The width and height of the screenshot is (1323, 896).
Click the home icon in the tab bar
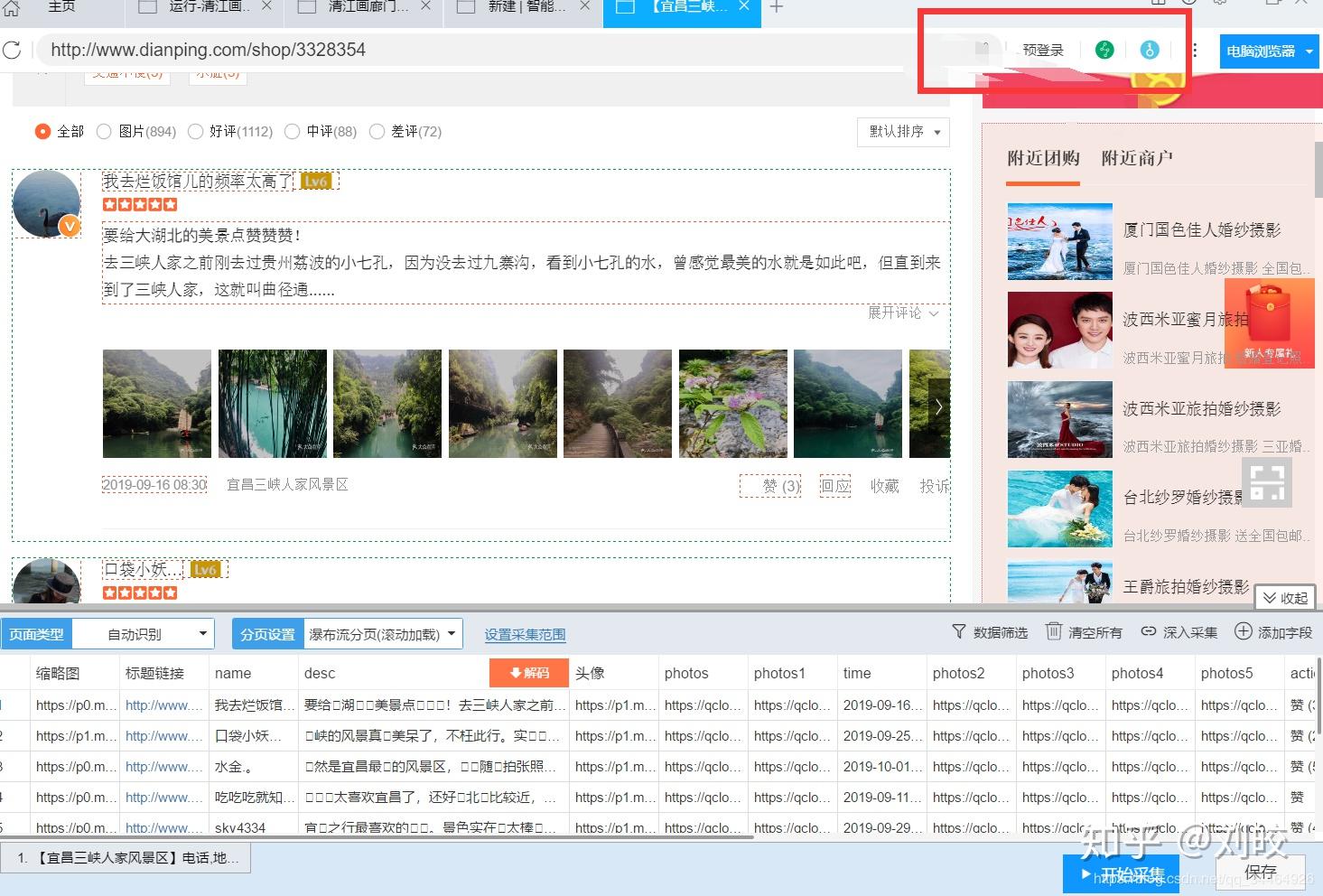(11, 6)
